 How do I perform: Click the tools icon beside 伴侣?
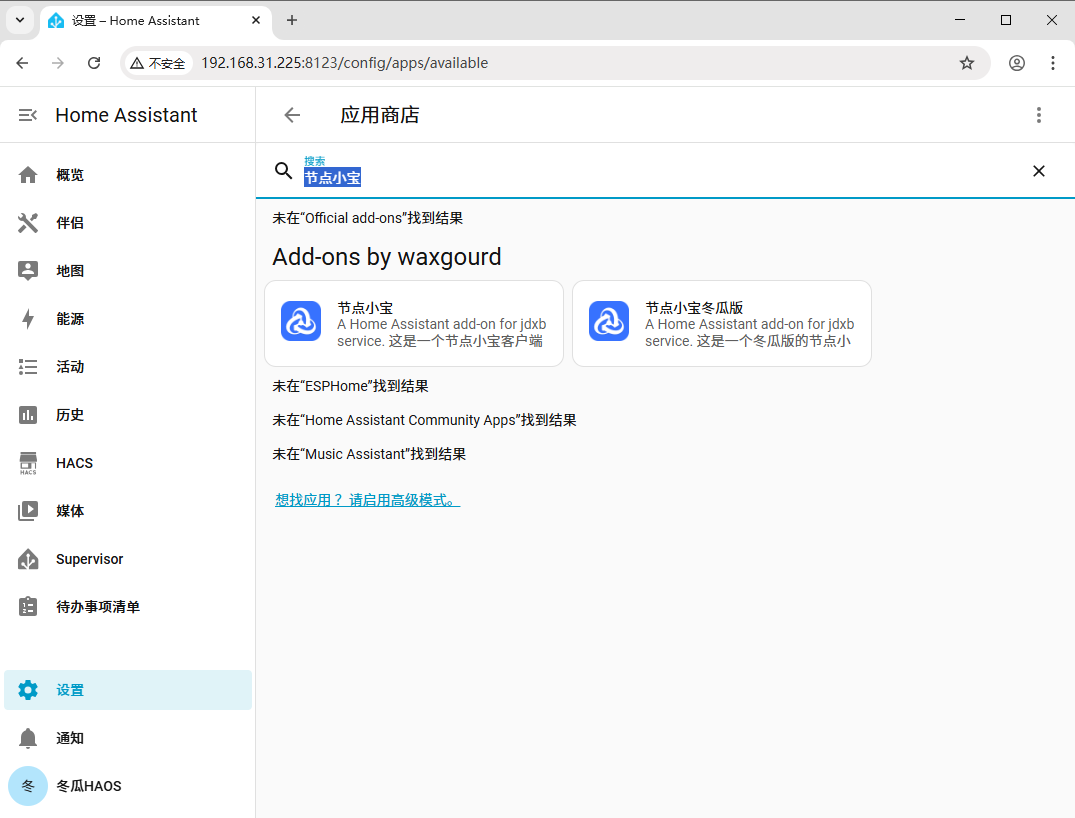(28, 223)
